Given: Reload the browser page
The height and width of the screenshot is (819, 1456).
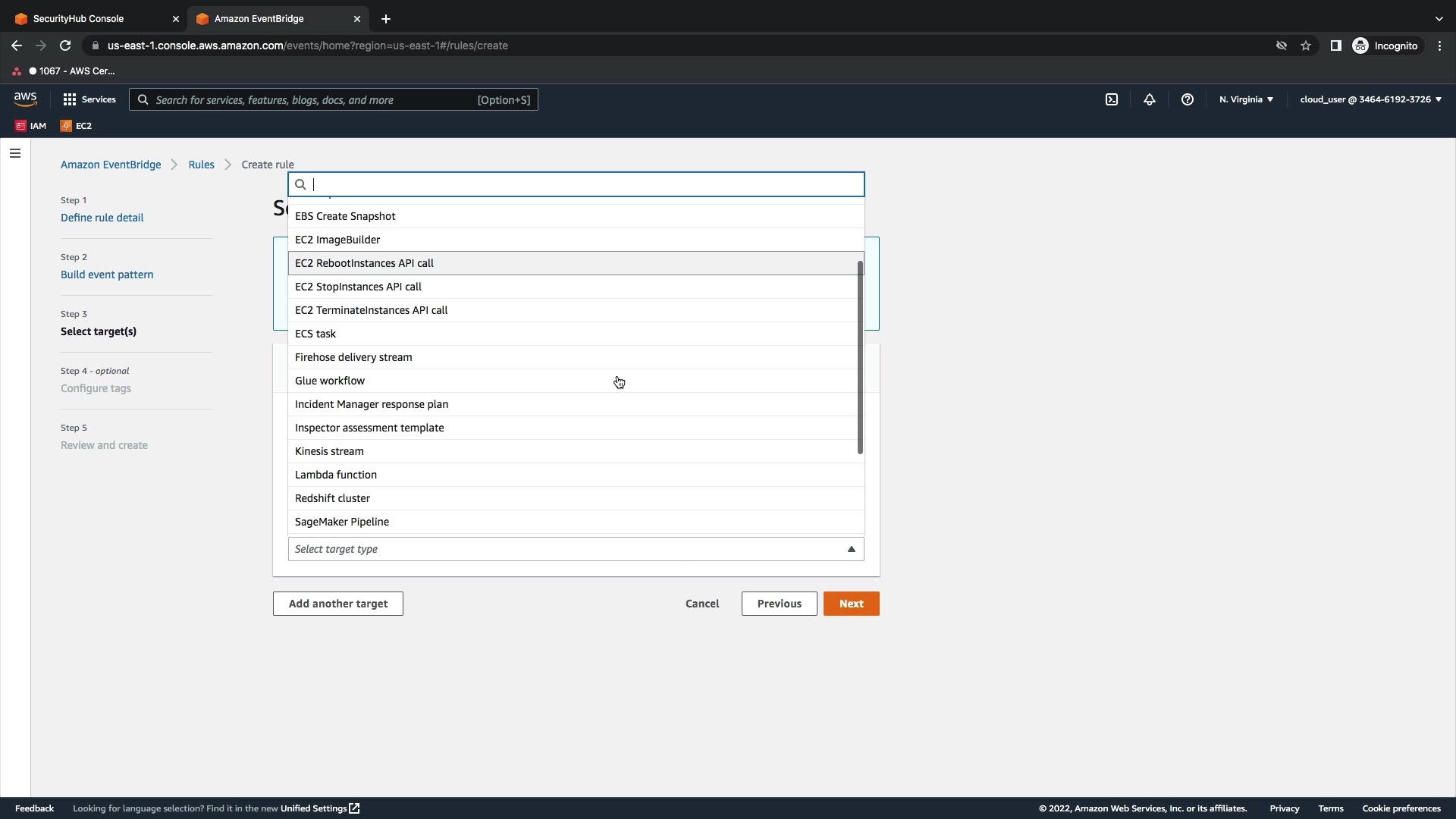Looking at the screenshot, I should click(65, 45).
